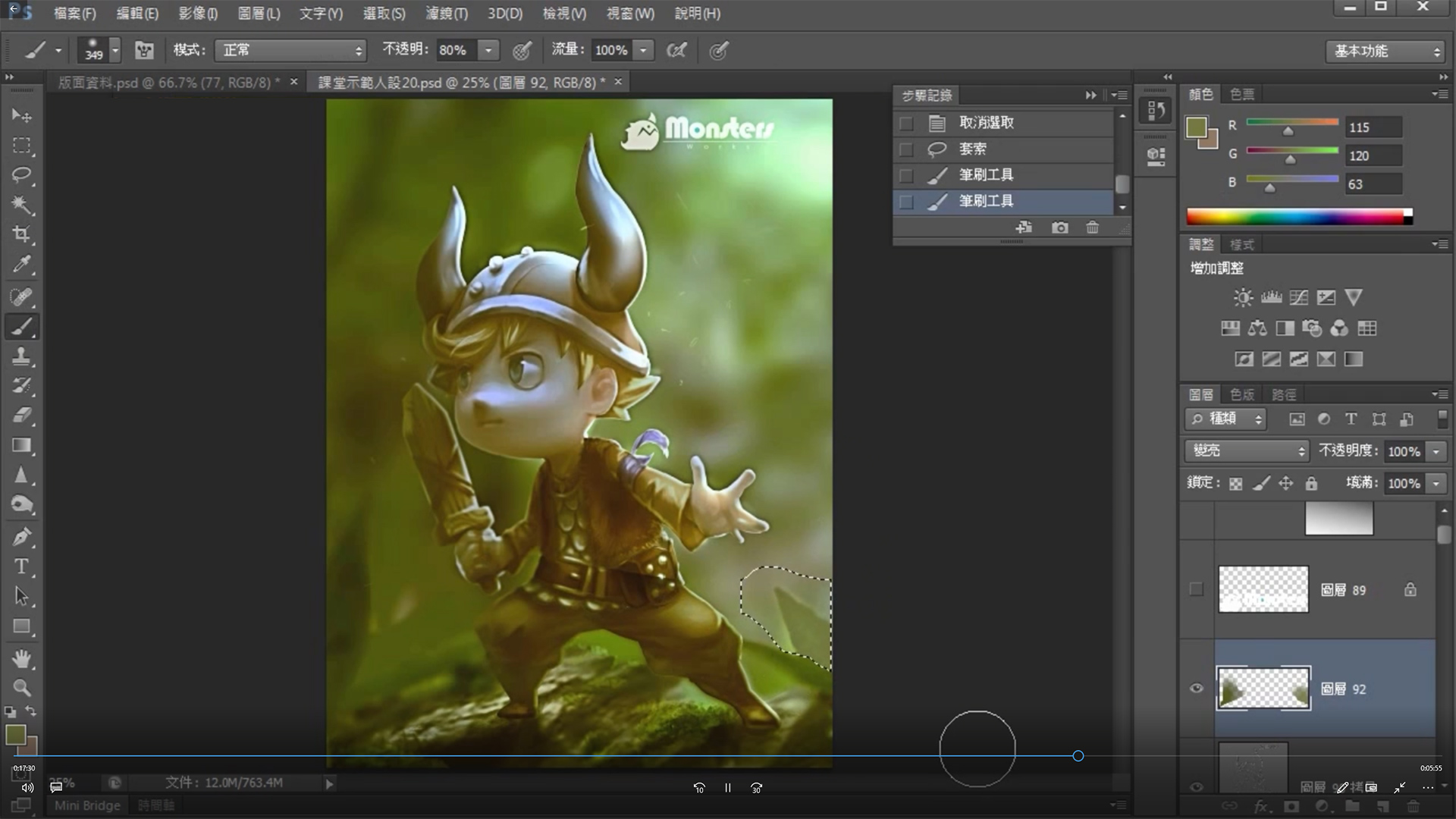Open 影像(I) menu
This screenshot has width=1456, height=819.
198,14
